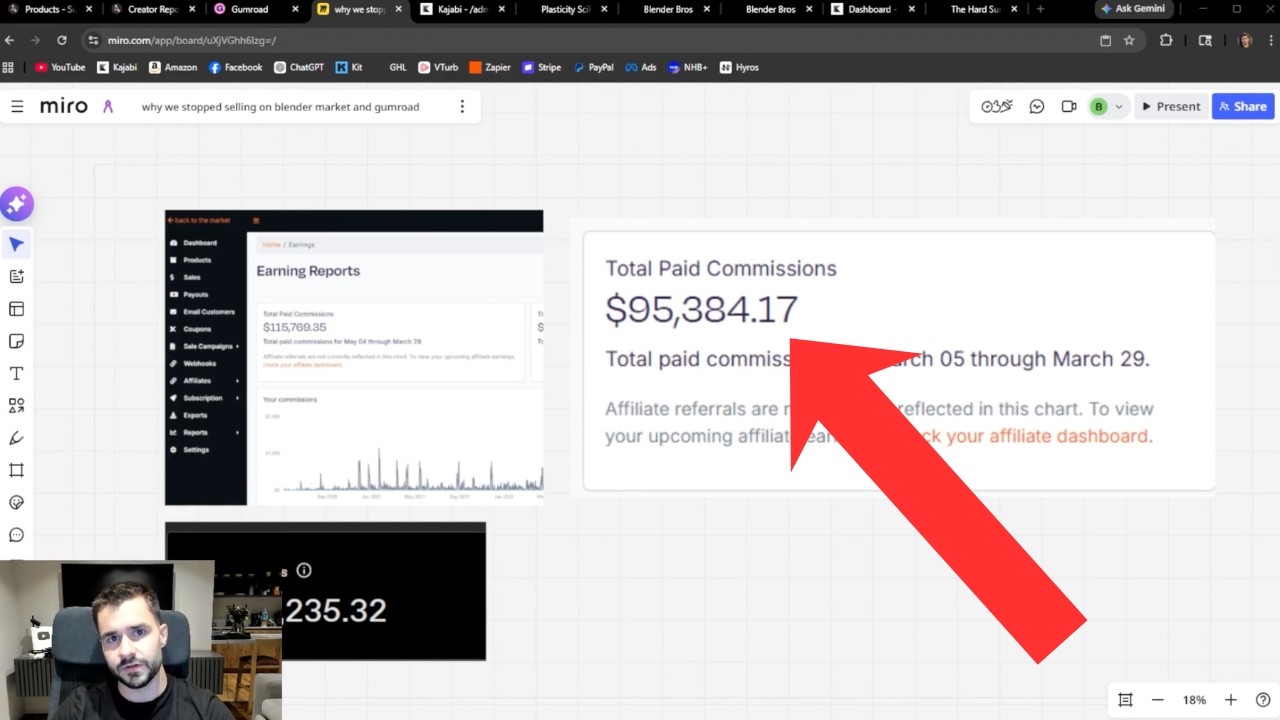
Task: Open the Miro main hamburger menu
Action: (17, 106)
